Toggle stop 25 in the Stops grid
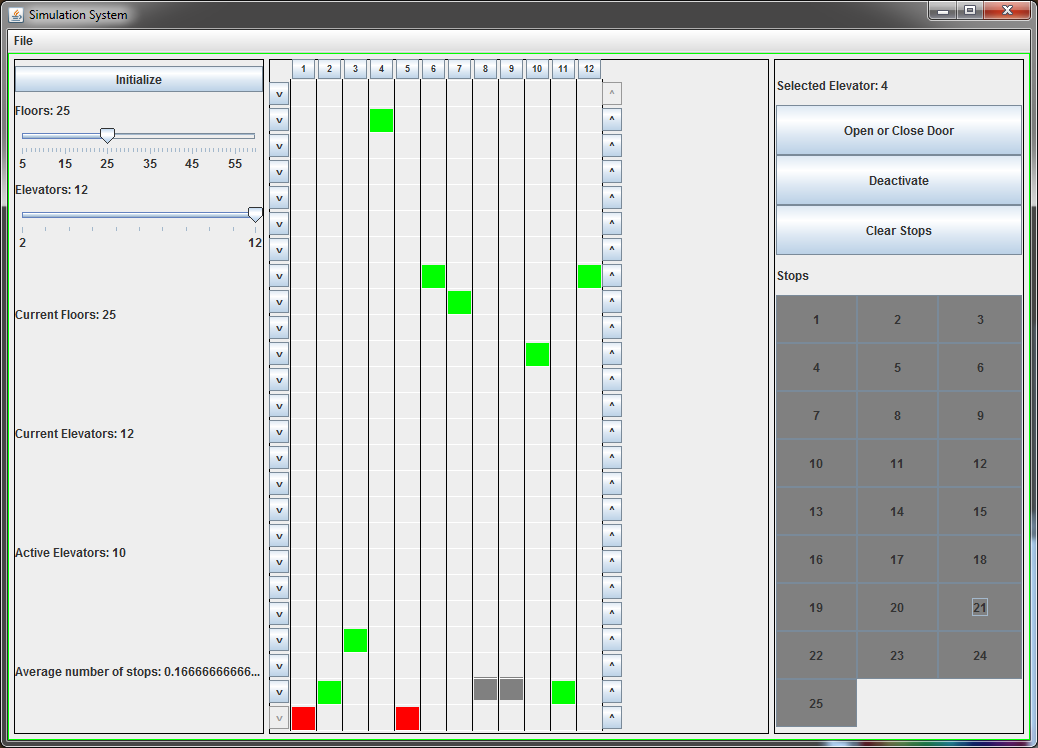This screenshot has width=1038, height=748. [x=816, y=704]
